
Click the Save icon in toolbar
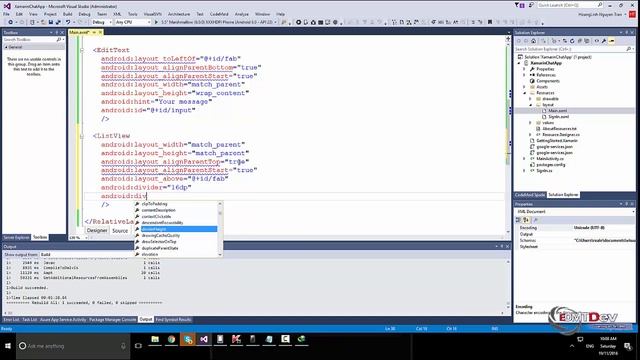[51, 22]
